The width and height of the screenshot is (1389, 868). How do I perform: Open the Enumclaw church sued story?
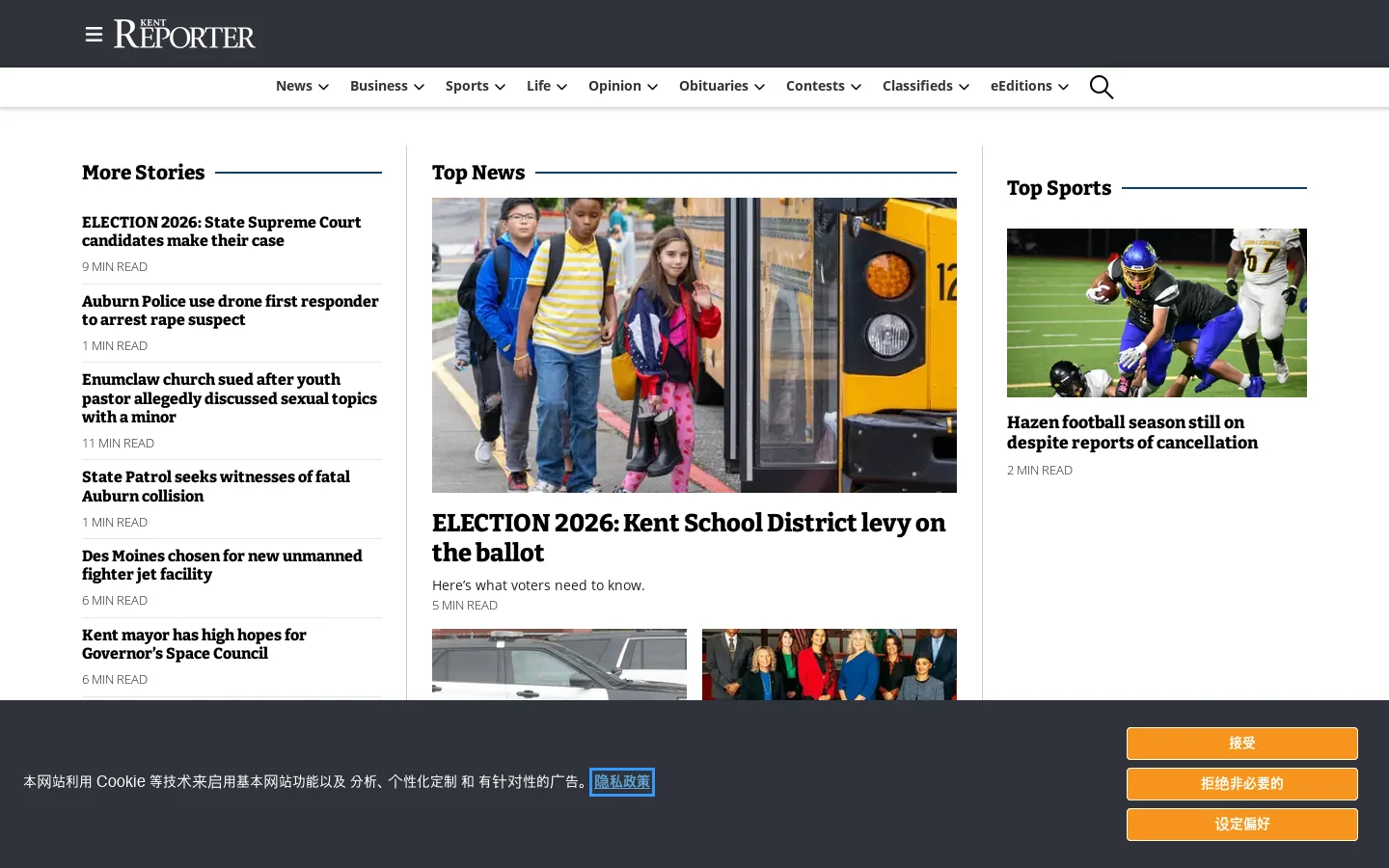tap(230, 398)
